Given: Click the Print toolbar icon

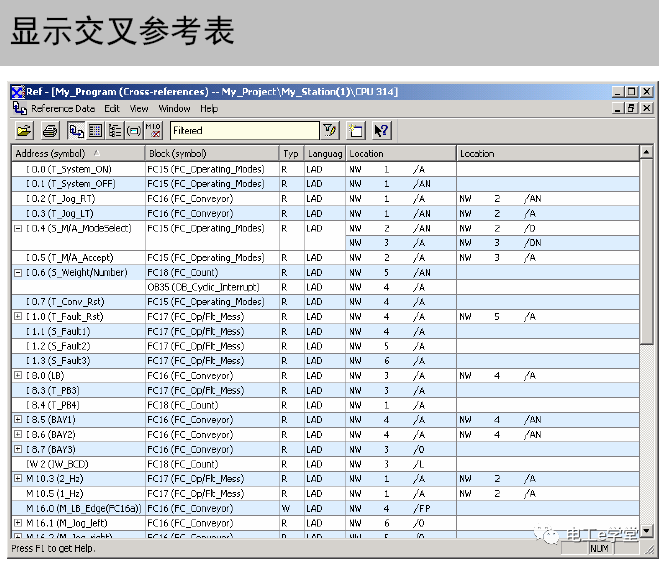Looking at the screenshot, I should 50,131.
